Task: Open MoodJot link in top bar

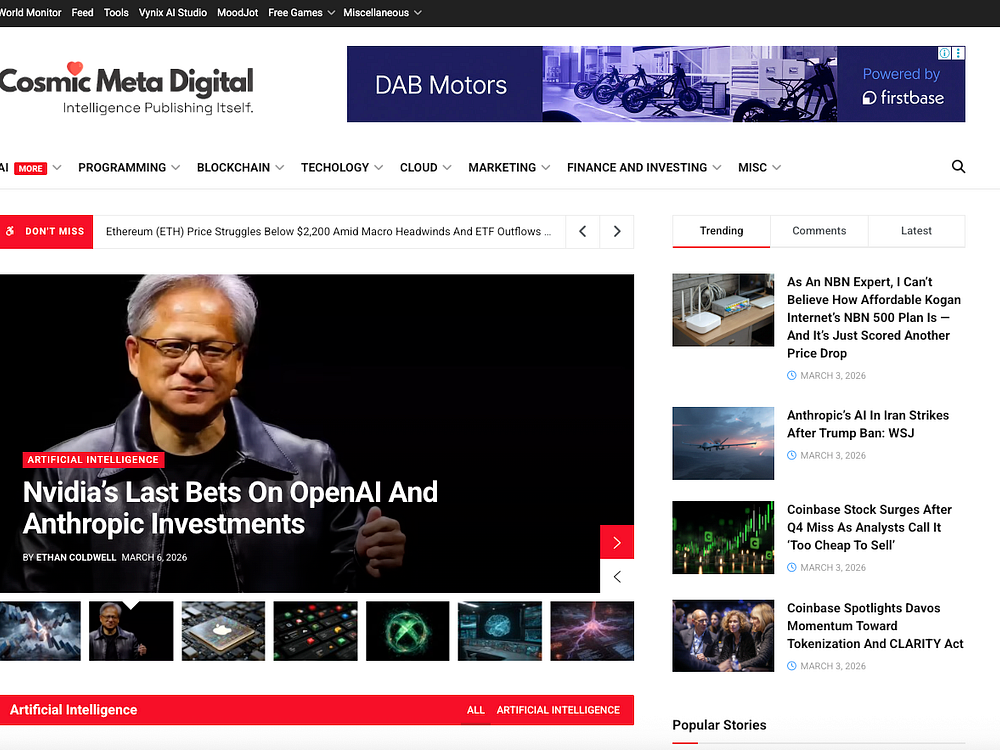Action: [x=237, y=13]
